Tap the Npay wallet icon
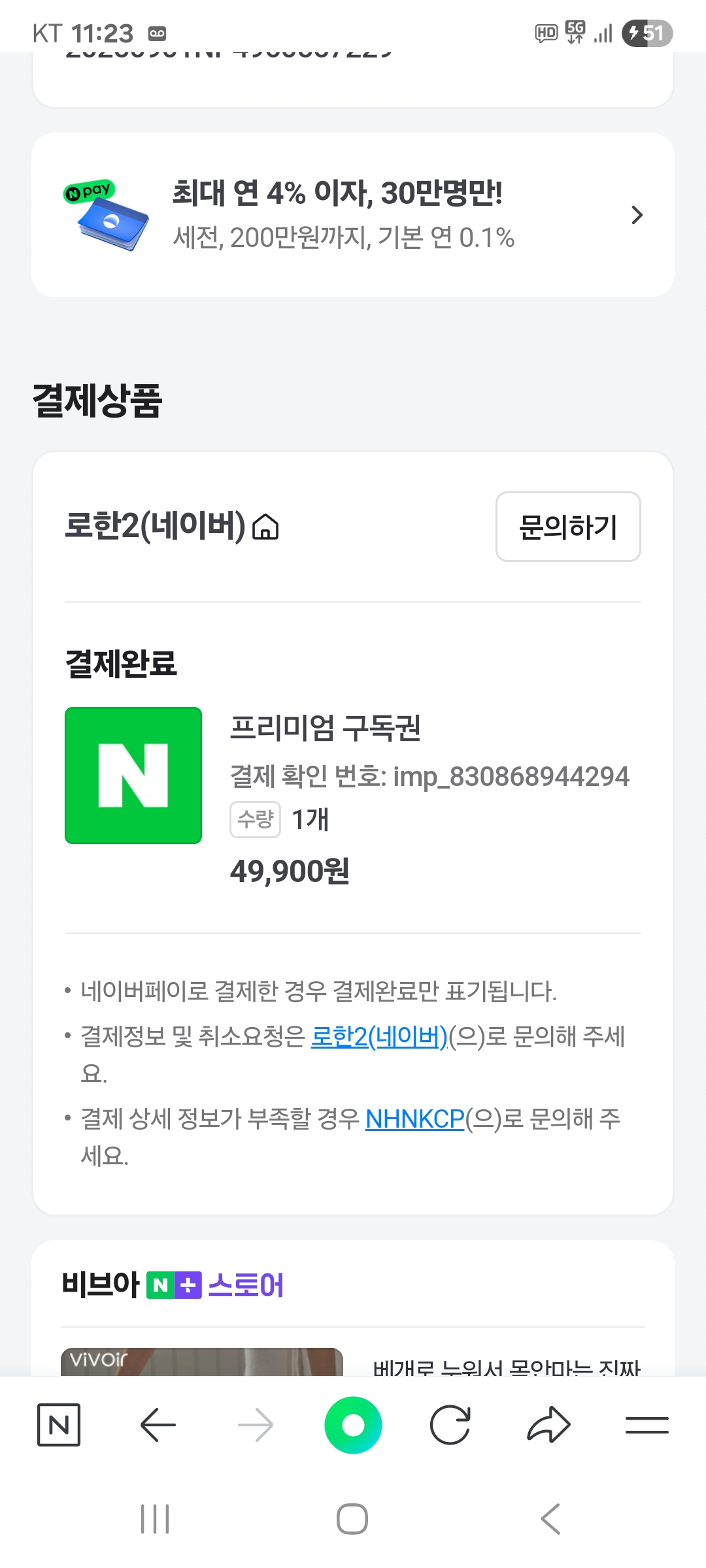The width and height of the screenshot is (706, 1568). tap(108, 216)
